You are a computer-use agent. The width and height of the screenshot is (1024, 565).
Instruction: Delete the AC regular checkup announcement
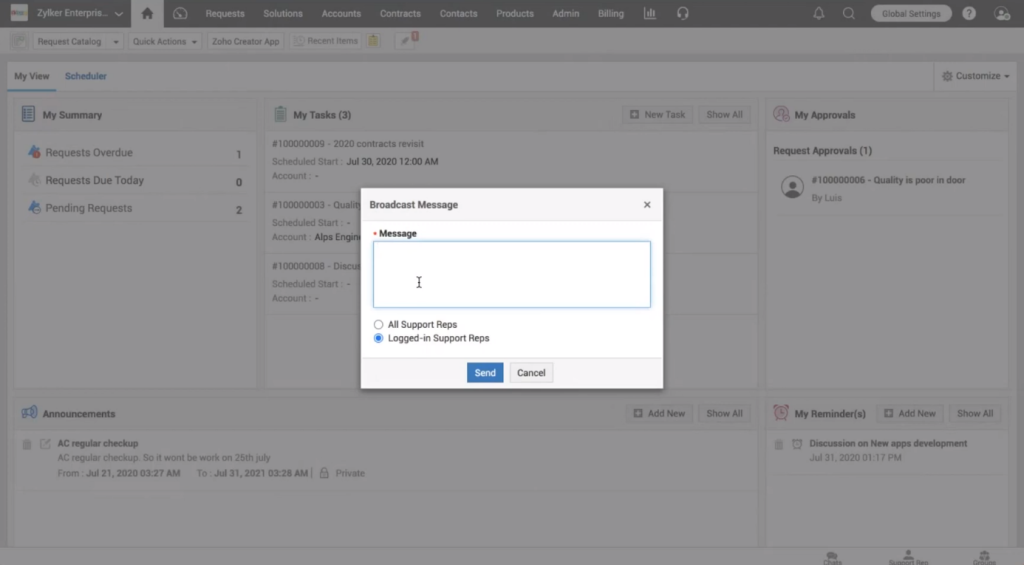pyautogui.click(x=28, y=444)
